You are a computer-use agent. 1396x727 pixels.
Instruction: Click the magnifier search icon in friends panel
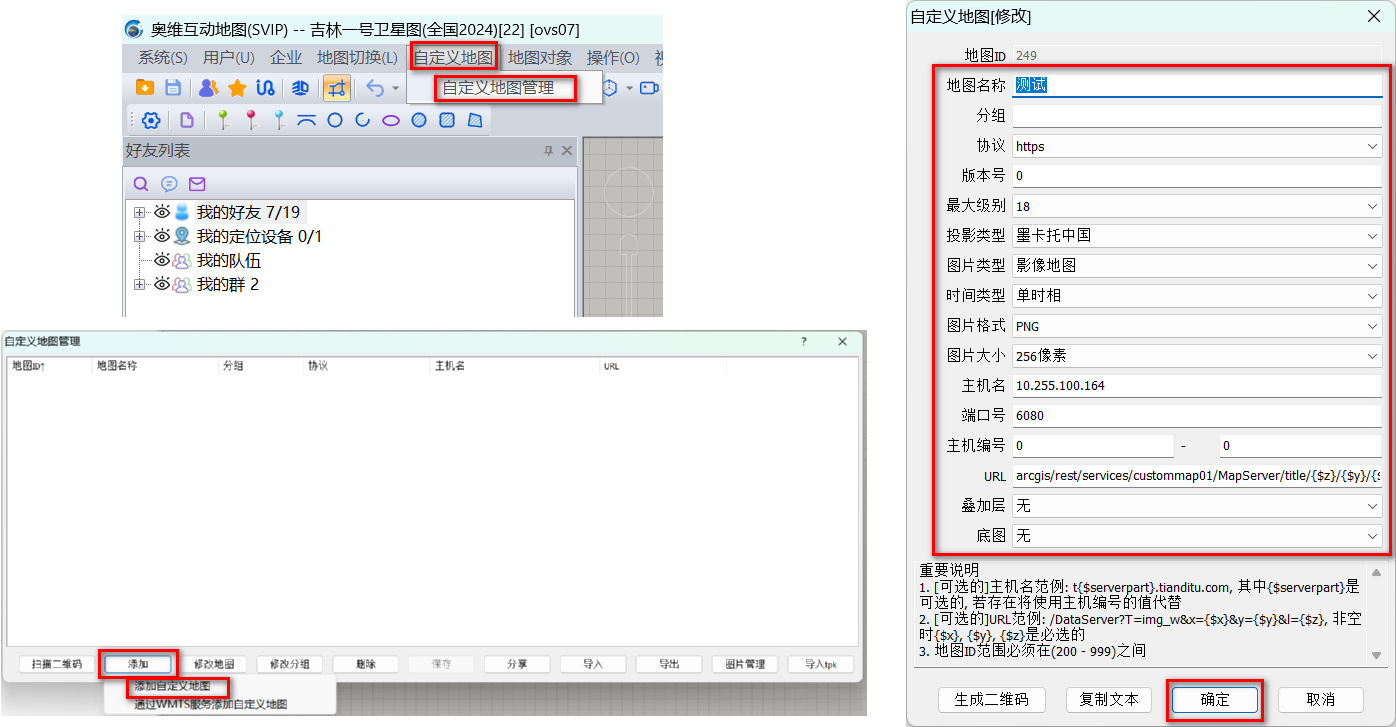point(141,184)
